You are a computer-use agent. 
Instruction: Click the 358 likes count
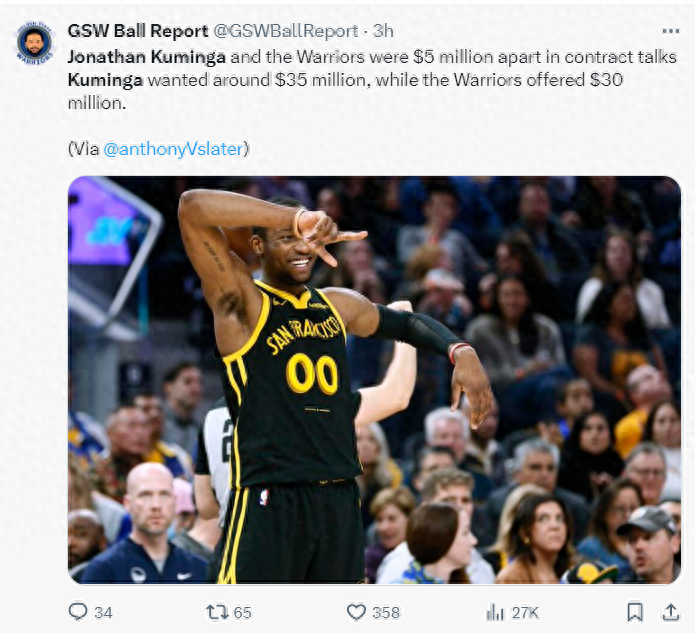pos(386,613)
